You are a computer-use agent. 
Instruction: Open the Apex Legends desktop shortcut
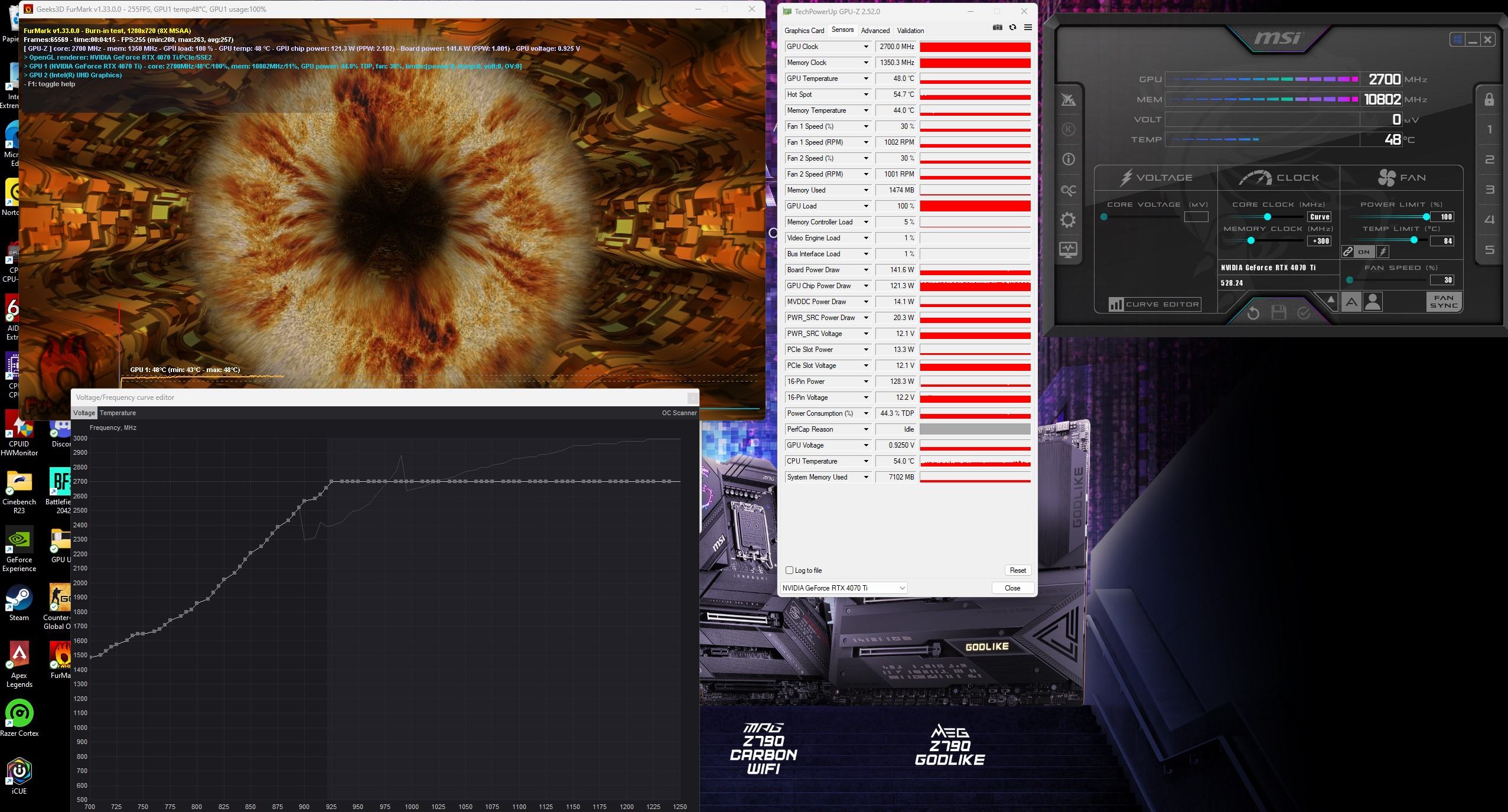19,665
